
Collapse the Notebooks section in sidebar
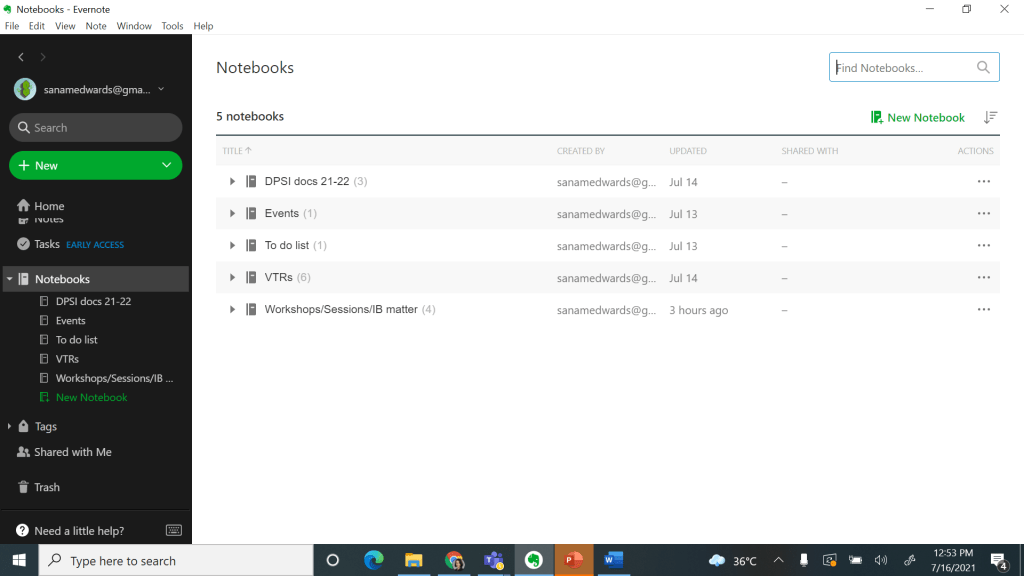pyautogui.click(x=9, y=279)
